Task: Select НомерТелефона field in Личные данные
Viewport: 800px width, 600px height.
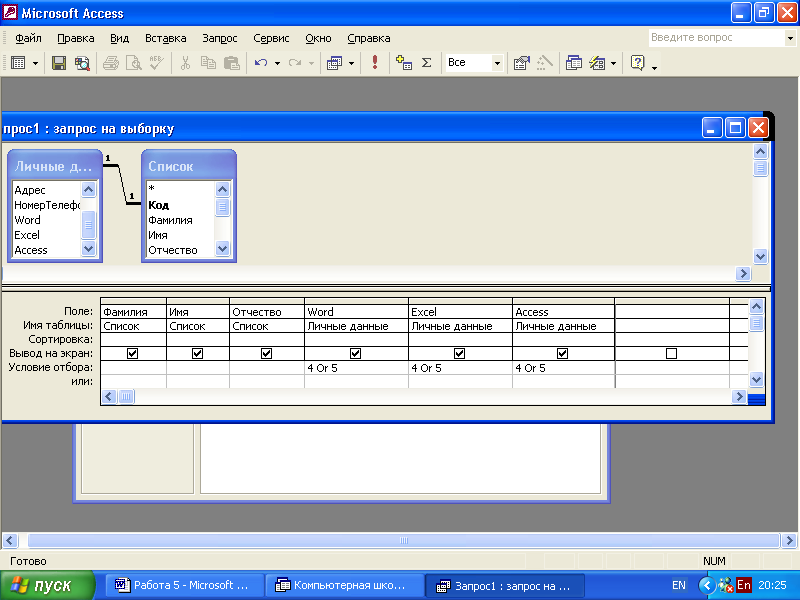Action: (47, 205)
